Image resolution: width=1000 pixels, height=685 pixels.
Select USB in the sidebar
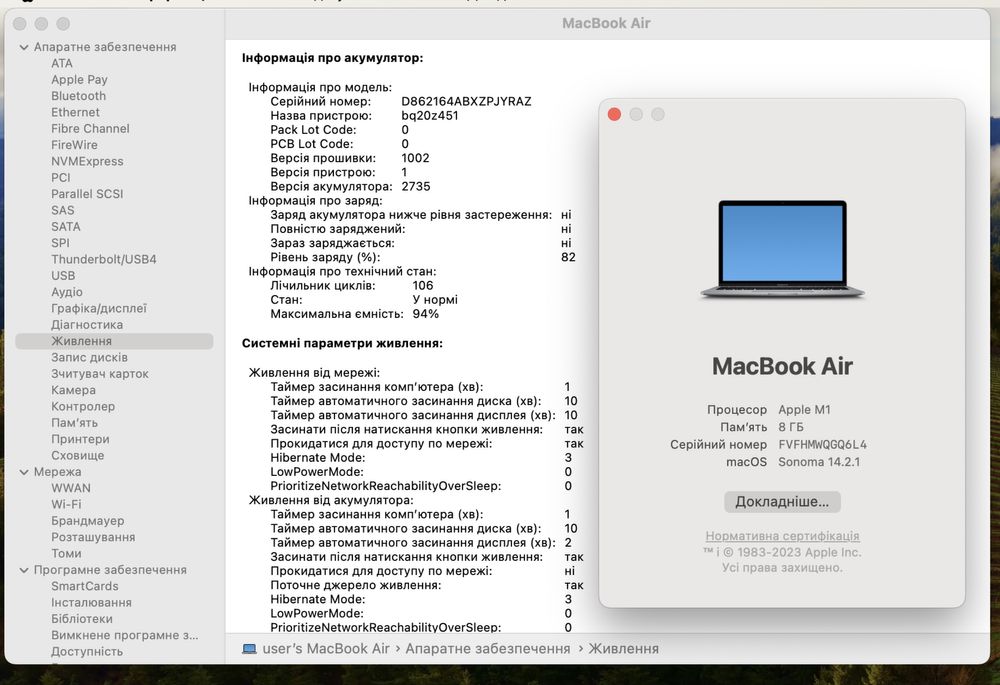(x=63, y=276)
